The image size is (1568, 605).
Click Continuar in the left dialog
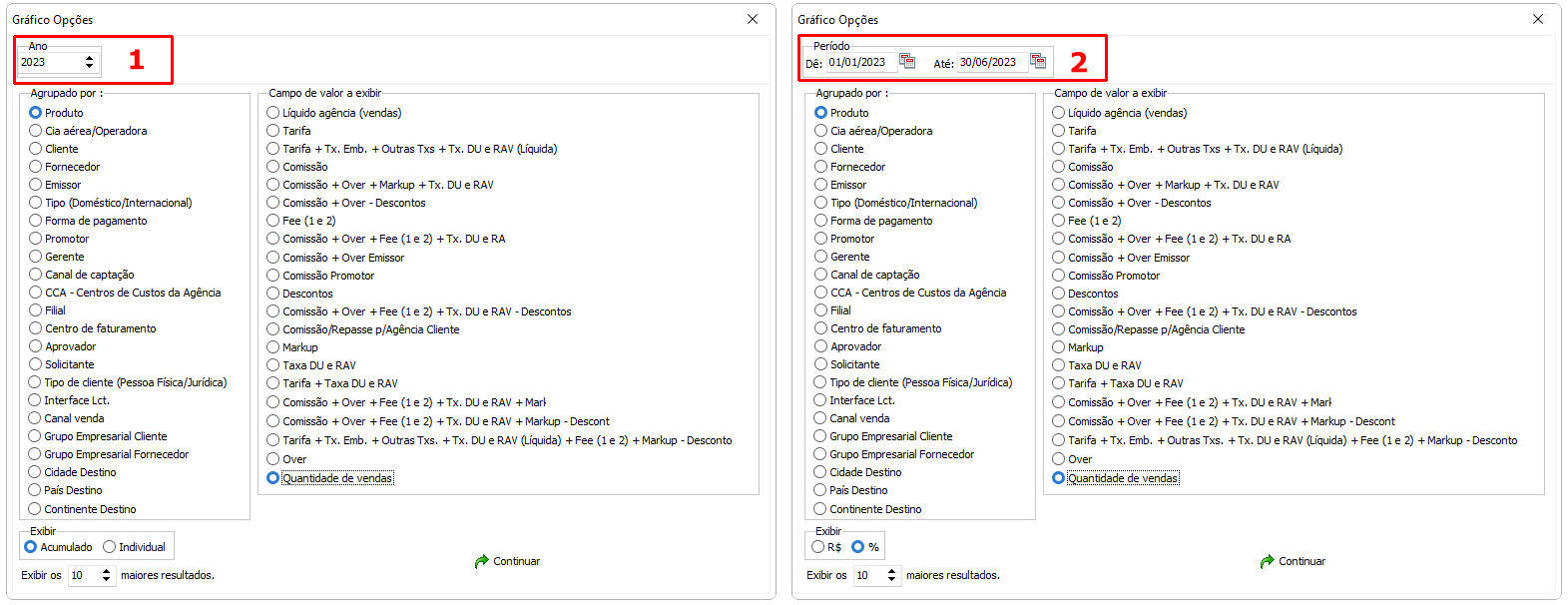tap(507, 562)
